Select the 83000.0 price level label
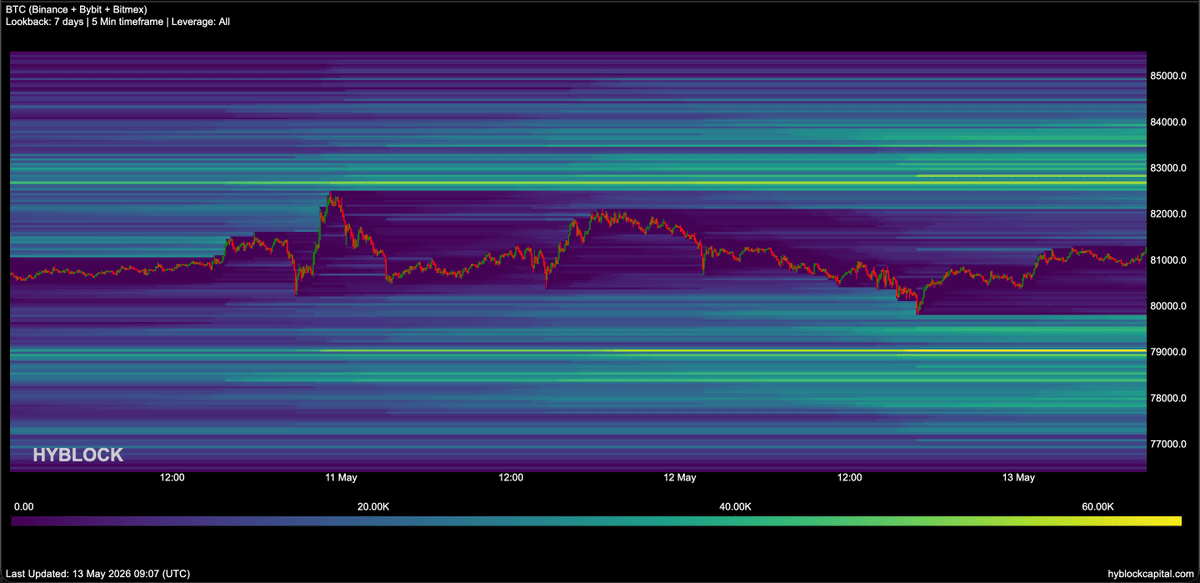 (x=1169, y=168)
